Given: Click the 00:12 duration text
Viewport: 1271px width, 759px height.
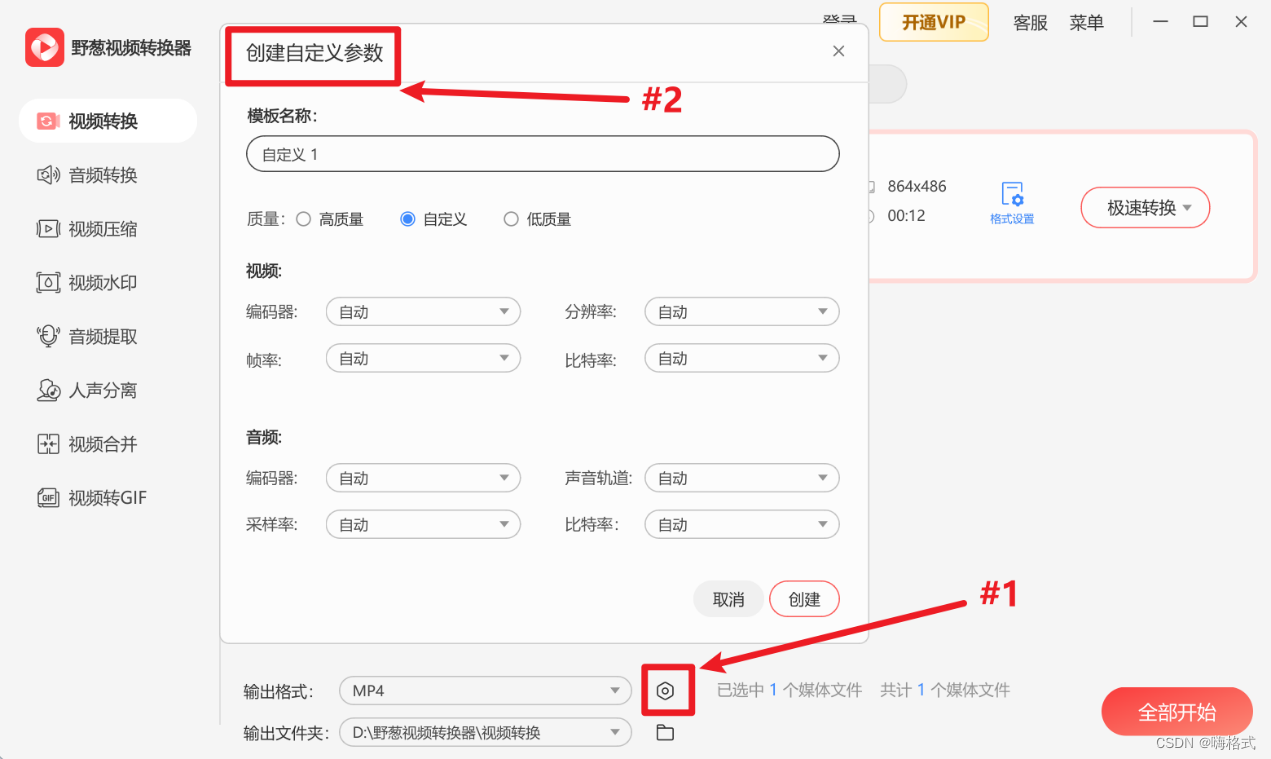Looking at the screenshot, I should (x=906, y=216).
